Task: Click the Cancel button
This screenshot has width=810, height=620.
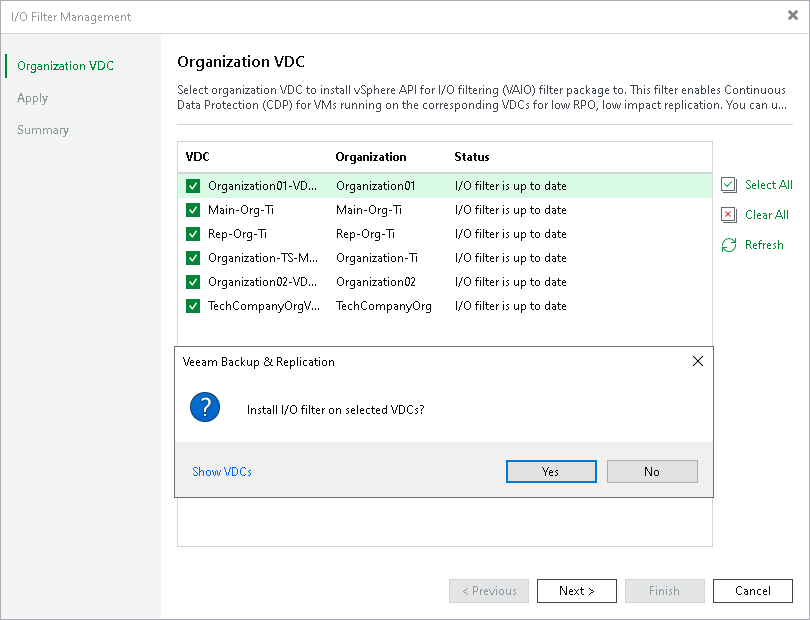Action: 753,591
